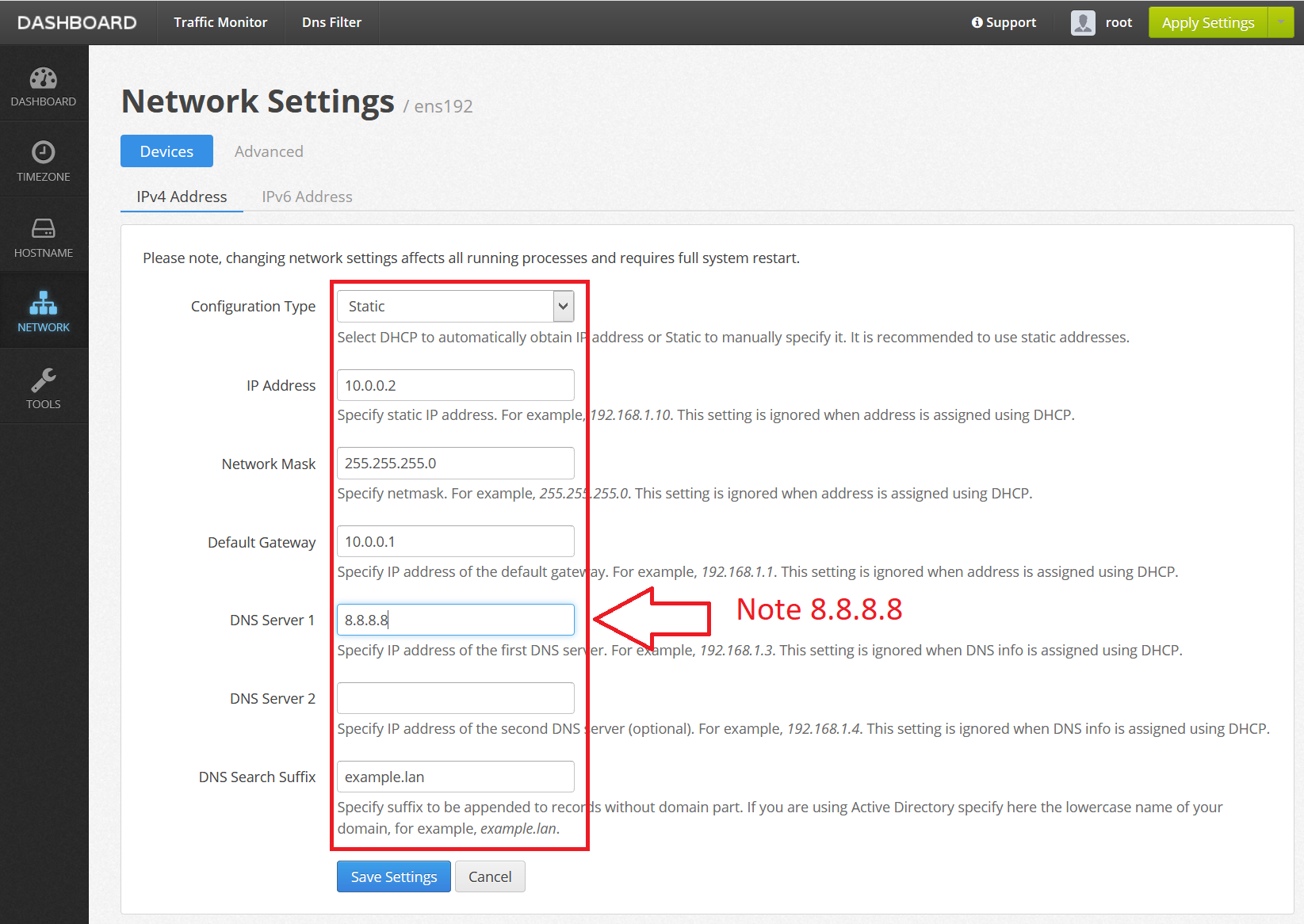Click the 'ens192' device name text
1304x924 pixels.
[443, 106]
